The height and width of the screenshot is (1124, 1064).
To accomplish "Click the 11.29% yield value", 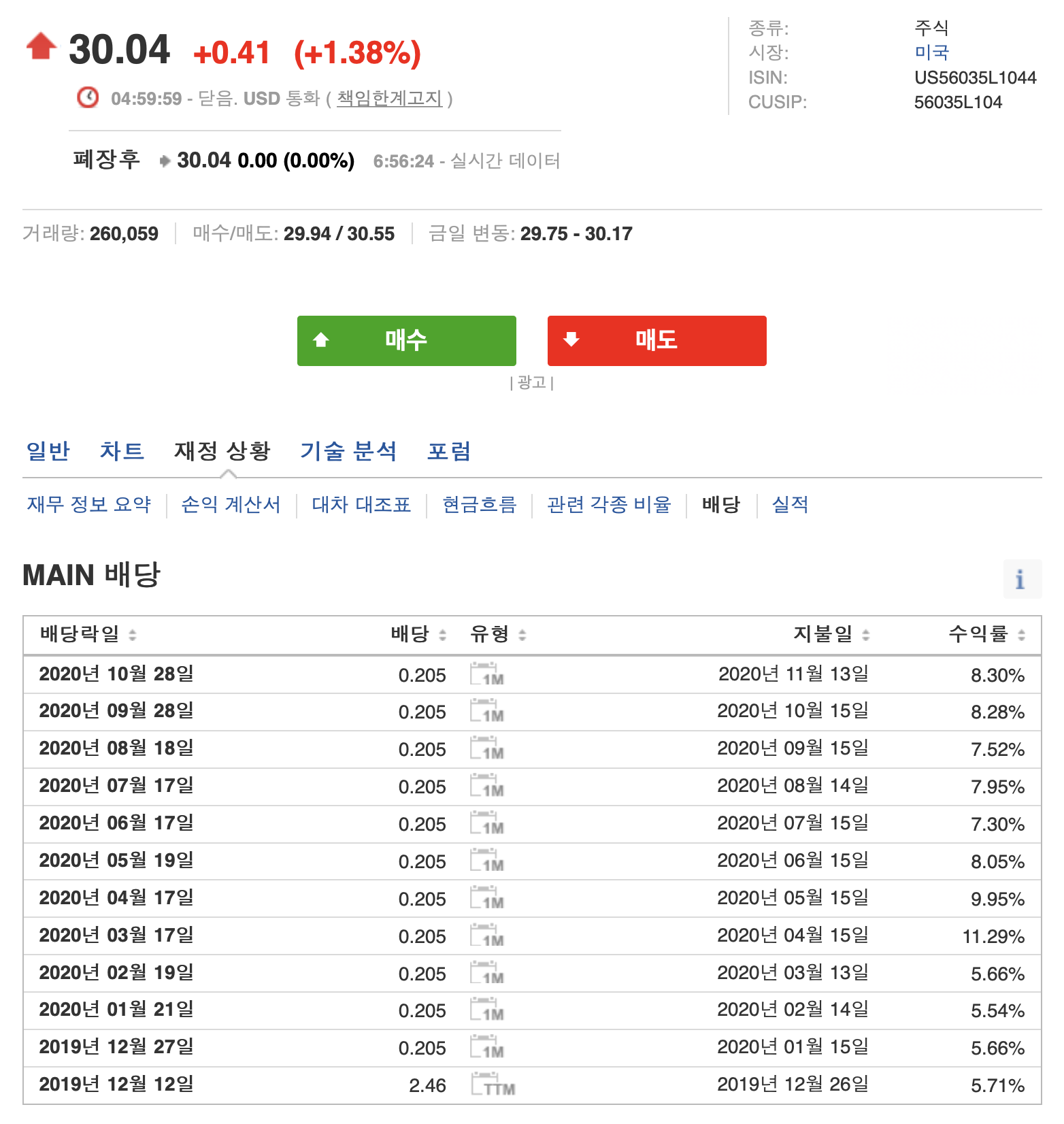I will click(993, 936).
